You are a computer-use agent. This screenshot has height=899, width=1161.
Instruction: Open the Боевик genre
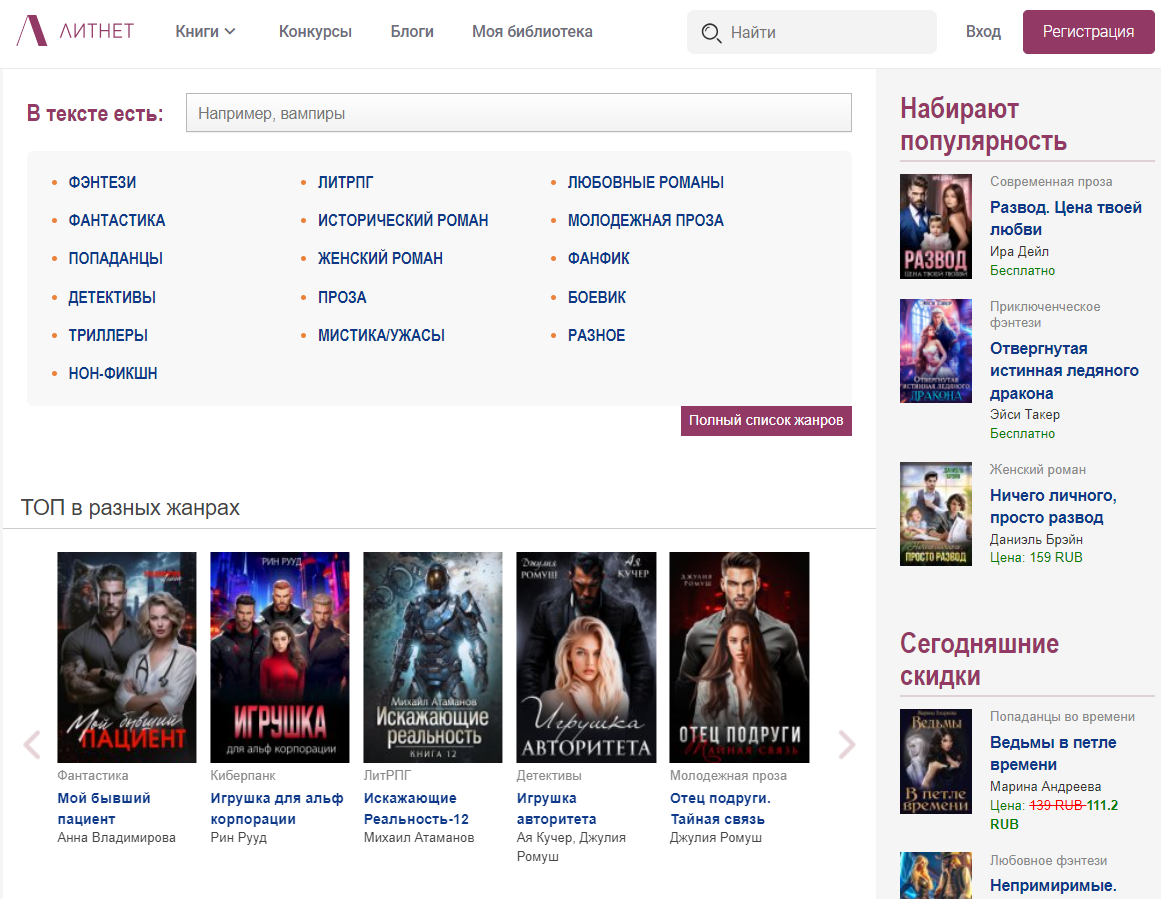[597, 297]
